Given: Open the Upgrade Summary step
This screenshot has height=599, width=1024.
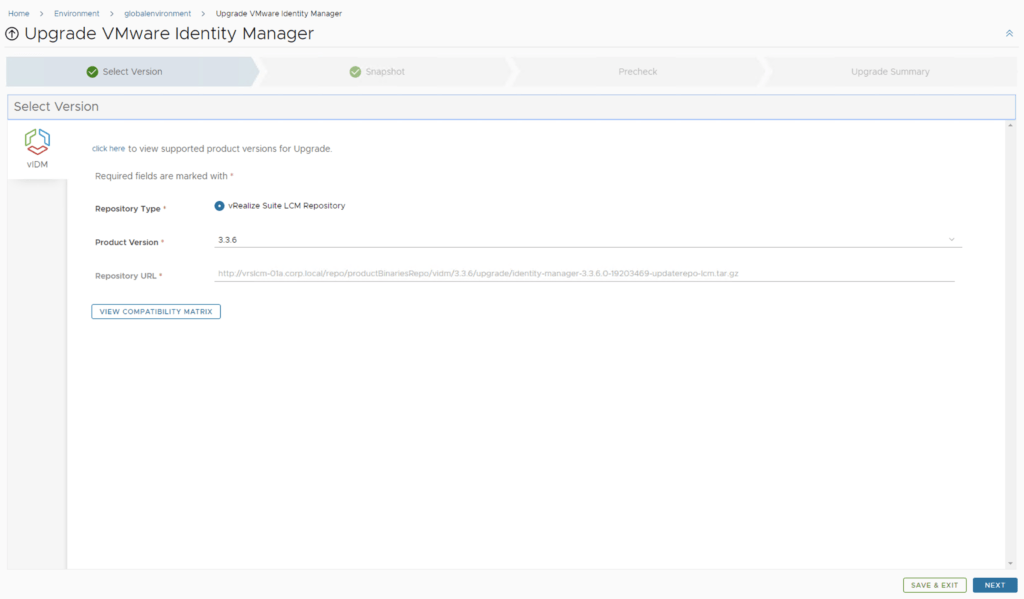Looking at the screenshot, I should pos(890,72).
